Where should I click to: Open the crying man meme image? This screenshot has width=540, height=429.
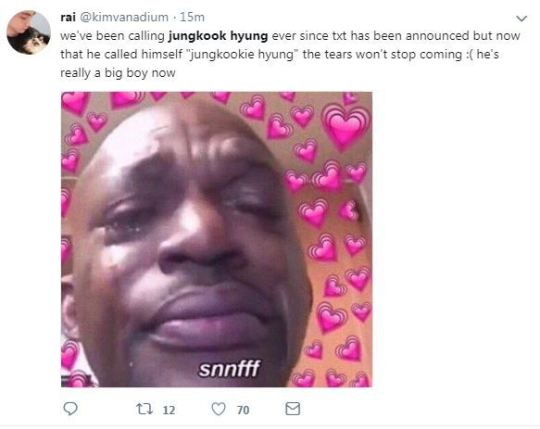217,240
